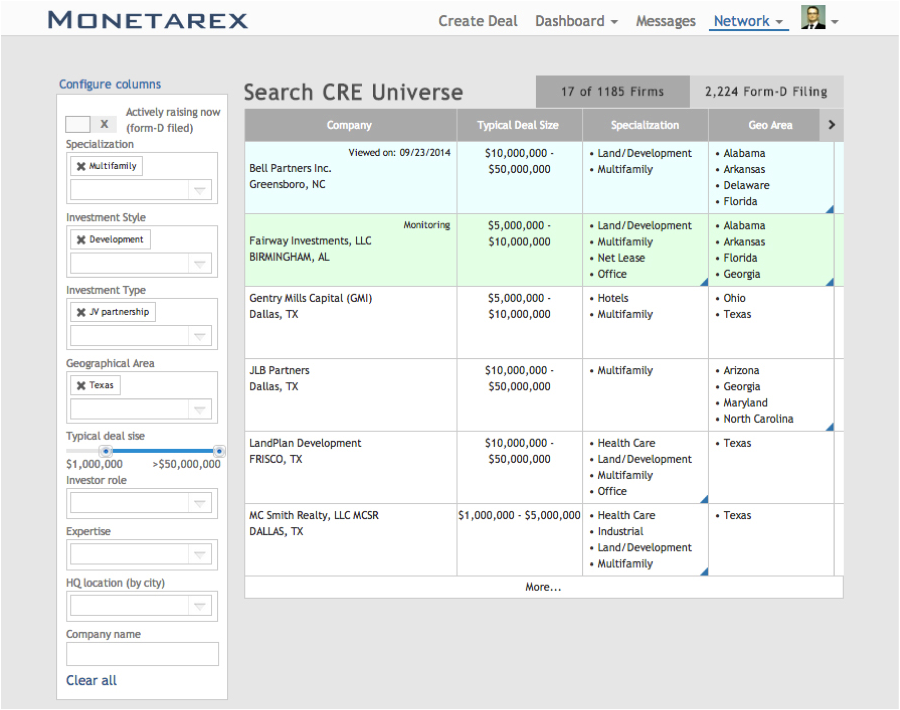
Task: Show next table columns arrow
Action: click(x=832, y=125)
